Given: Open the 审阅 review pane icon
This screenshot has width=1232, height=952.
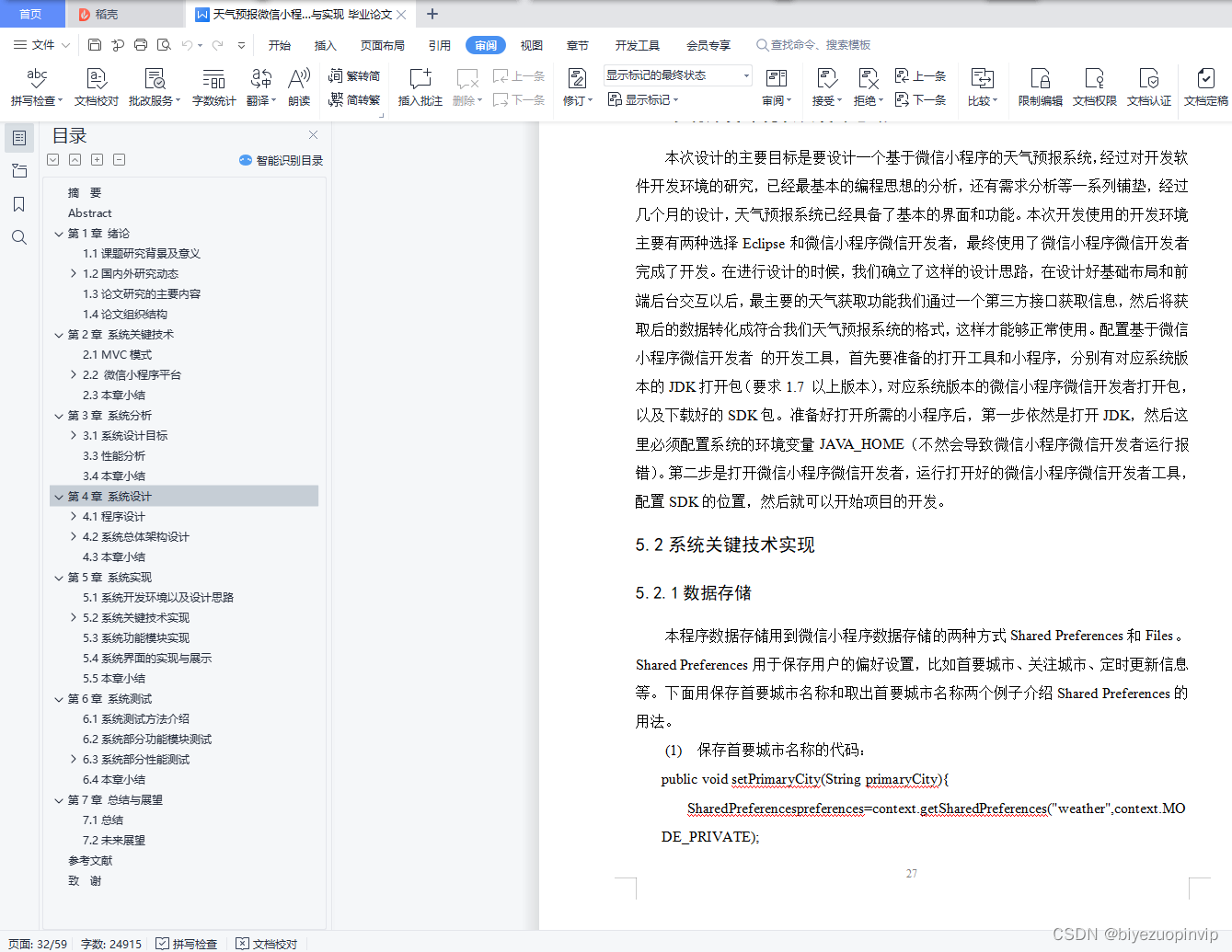Looking at the screenshot, I should 777,78.
